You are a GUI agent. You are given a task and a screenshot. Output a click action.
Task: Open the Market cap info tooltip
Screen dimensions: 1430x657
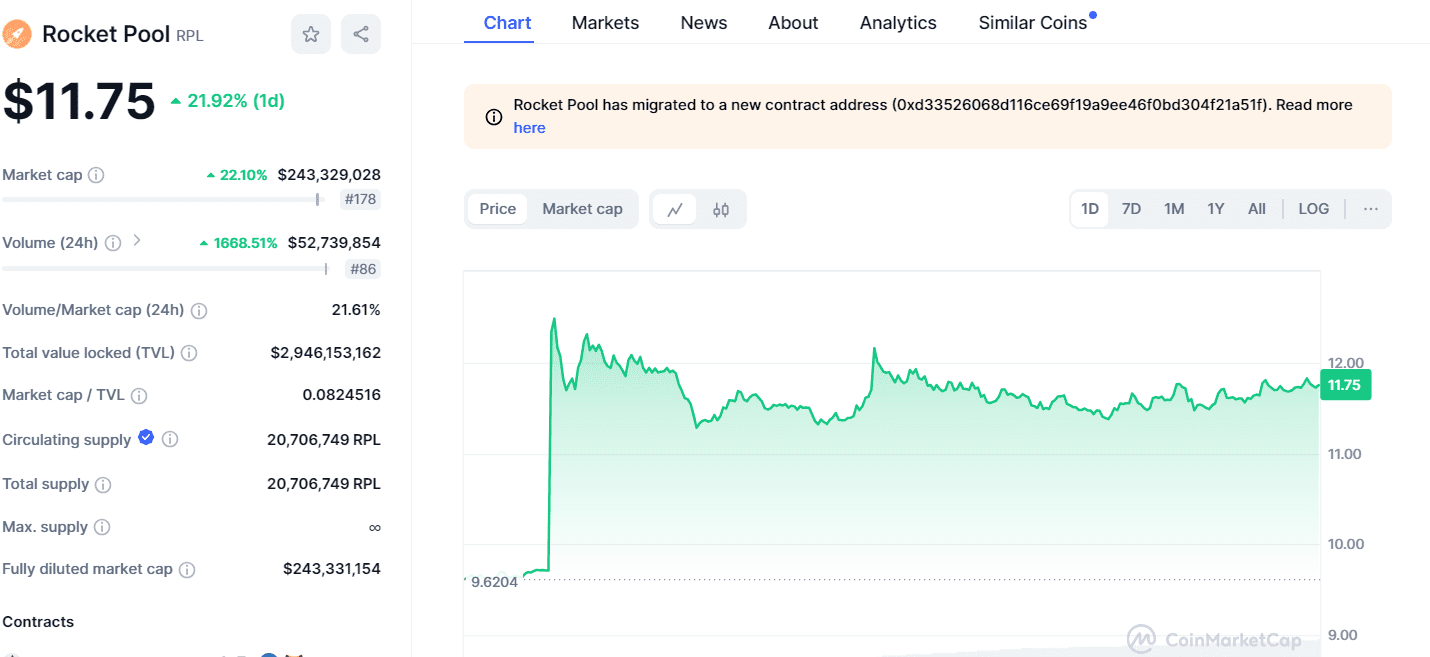(96, 175)
